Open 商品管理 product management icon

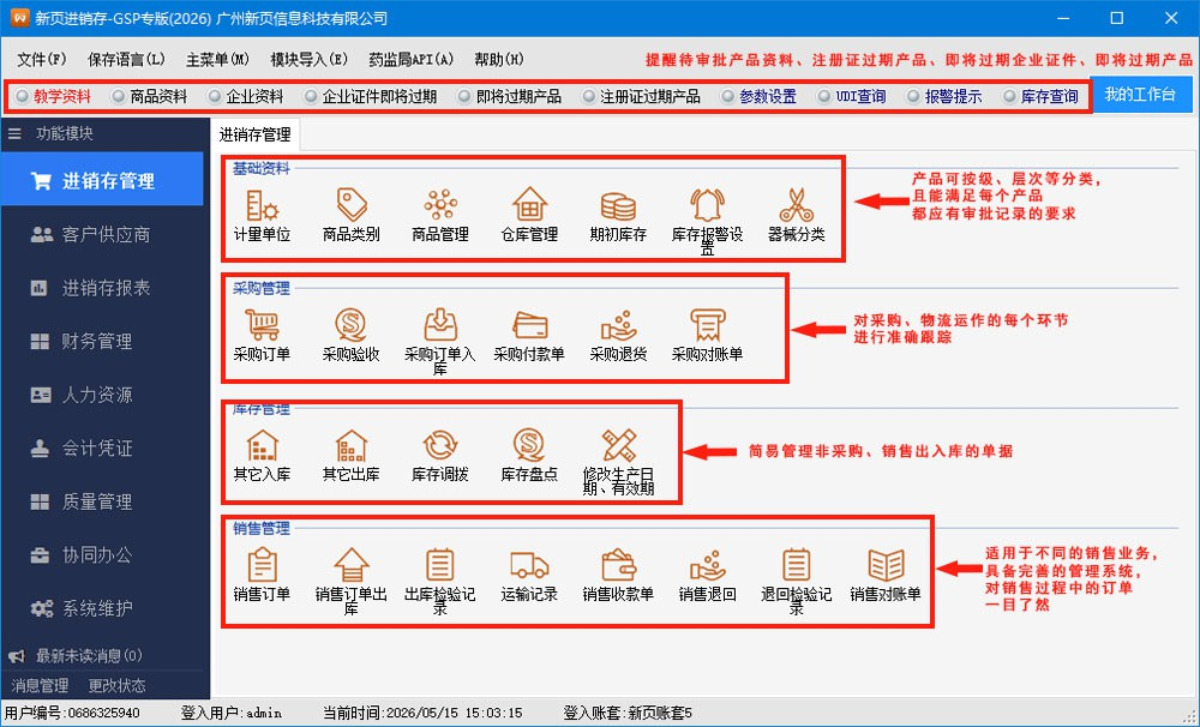coord(440,206)
